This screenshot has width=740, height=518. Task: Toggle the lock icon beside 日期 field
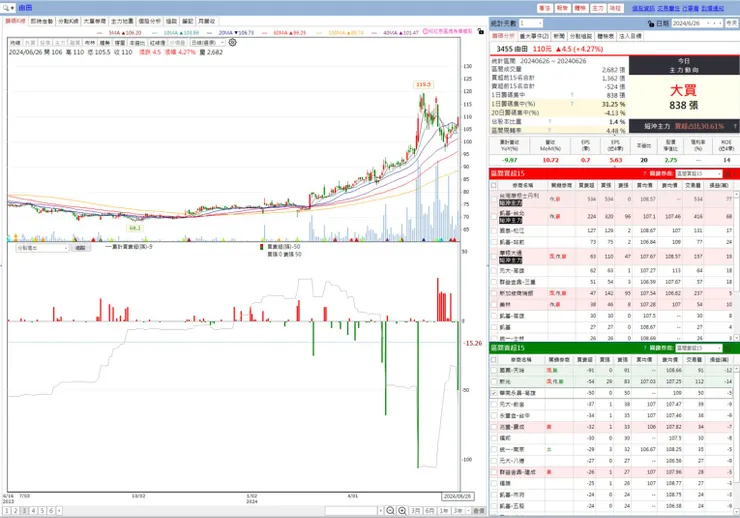point(651,23)
